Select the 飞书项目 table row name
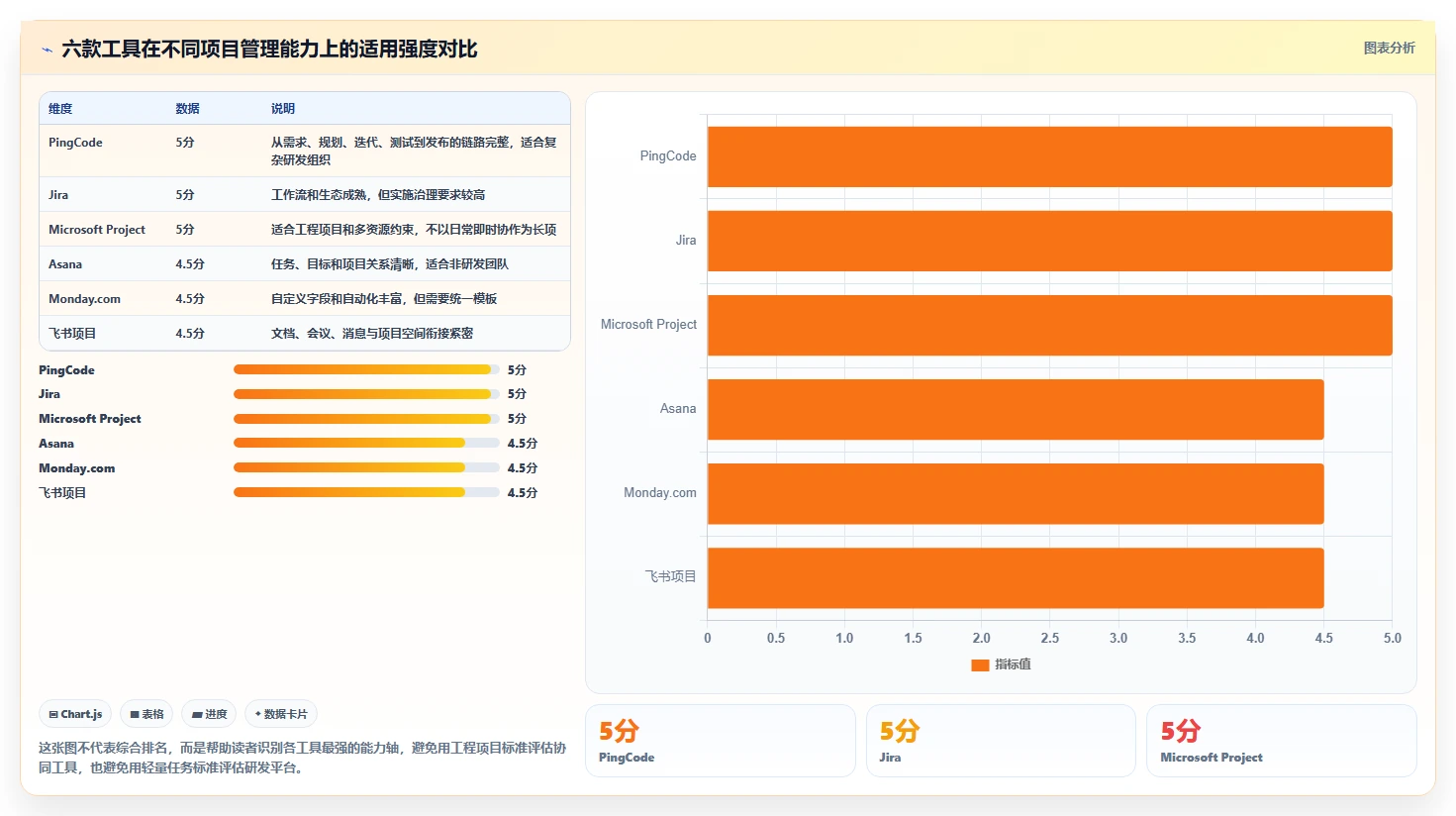 72,334
